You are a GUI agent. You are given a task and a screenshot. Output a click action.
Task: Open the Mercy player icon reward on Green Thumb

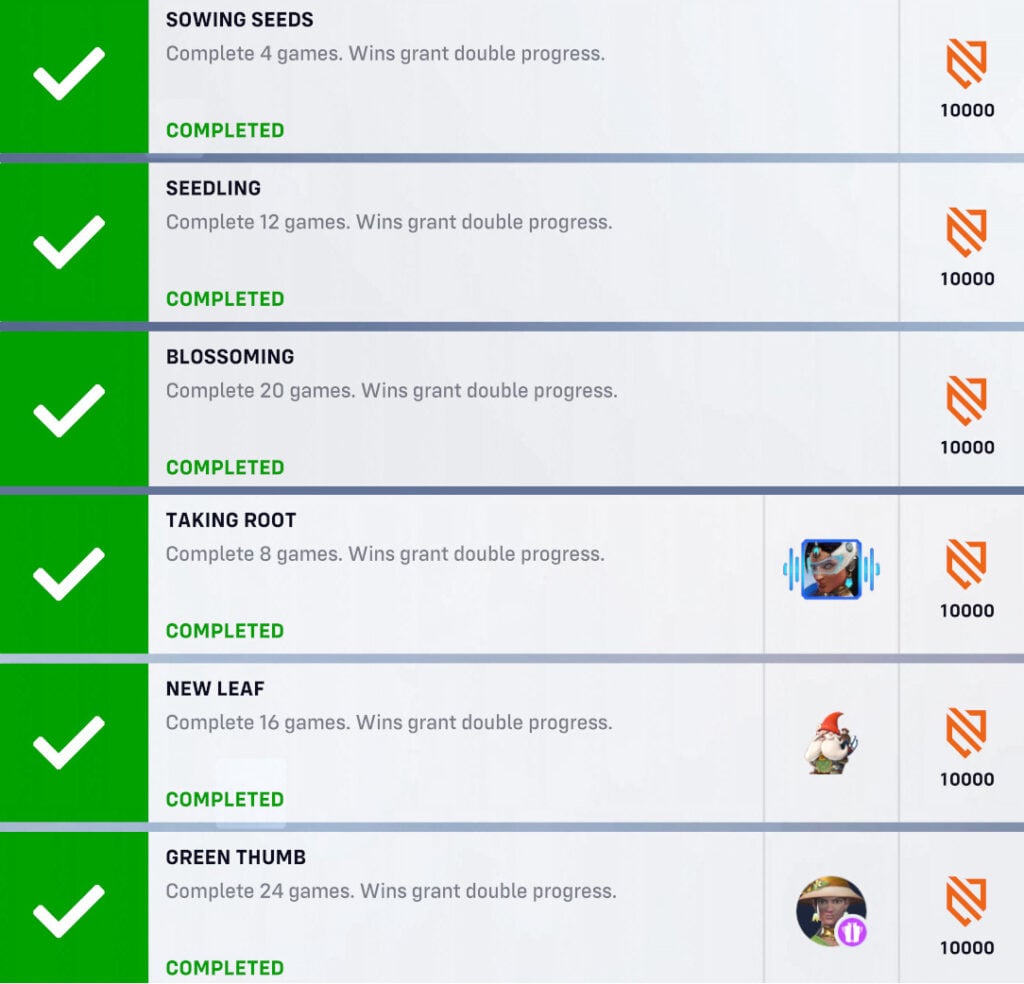pos(830,907)
